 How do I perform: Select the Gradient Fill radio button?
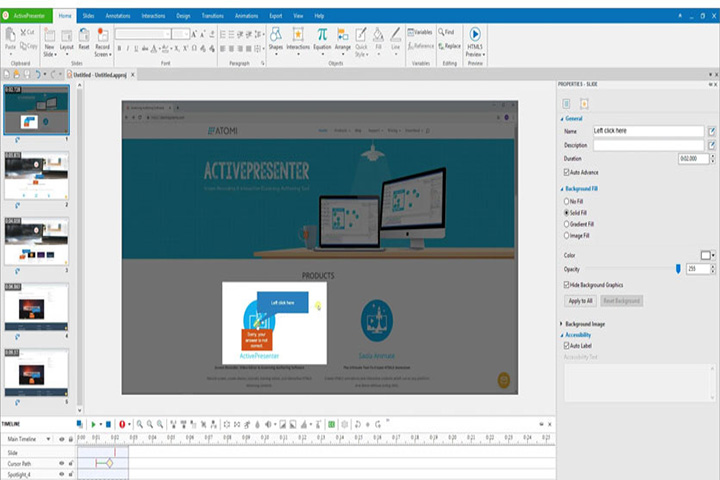[566, 224]
